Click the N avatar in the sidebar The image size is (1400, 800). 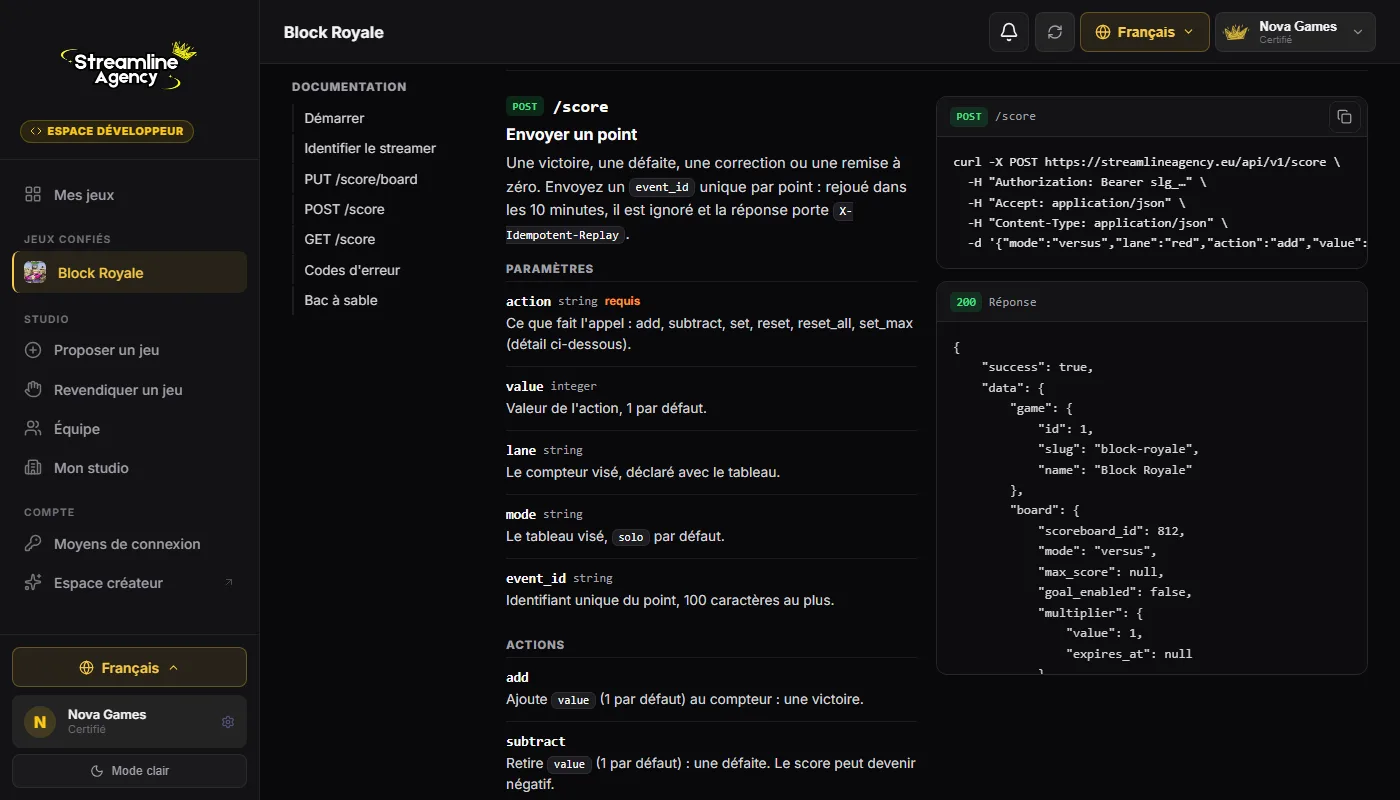click(40, 722)
